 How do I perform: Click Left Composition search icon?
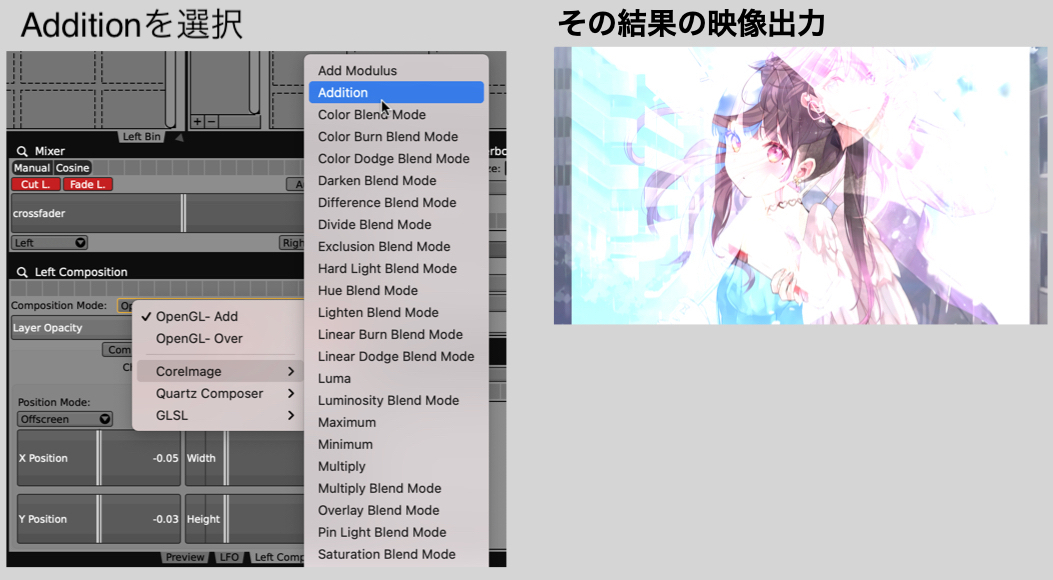[22, 272]
